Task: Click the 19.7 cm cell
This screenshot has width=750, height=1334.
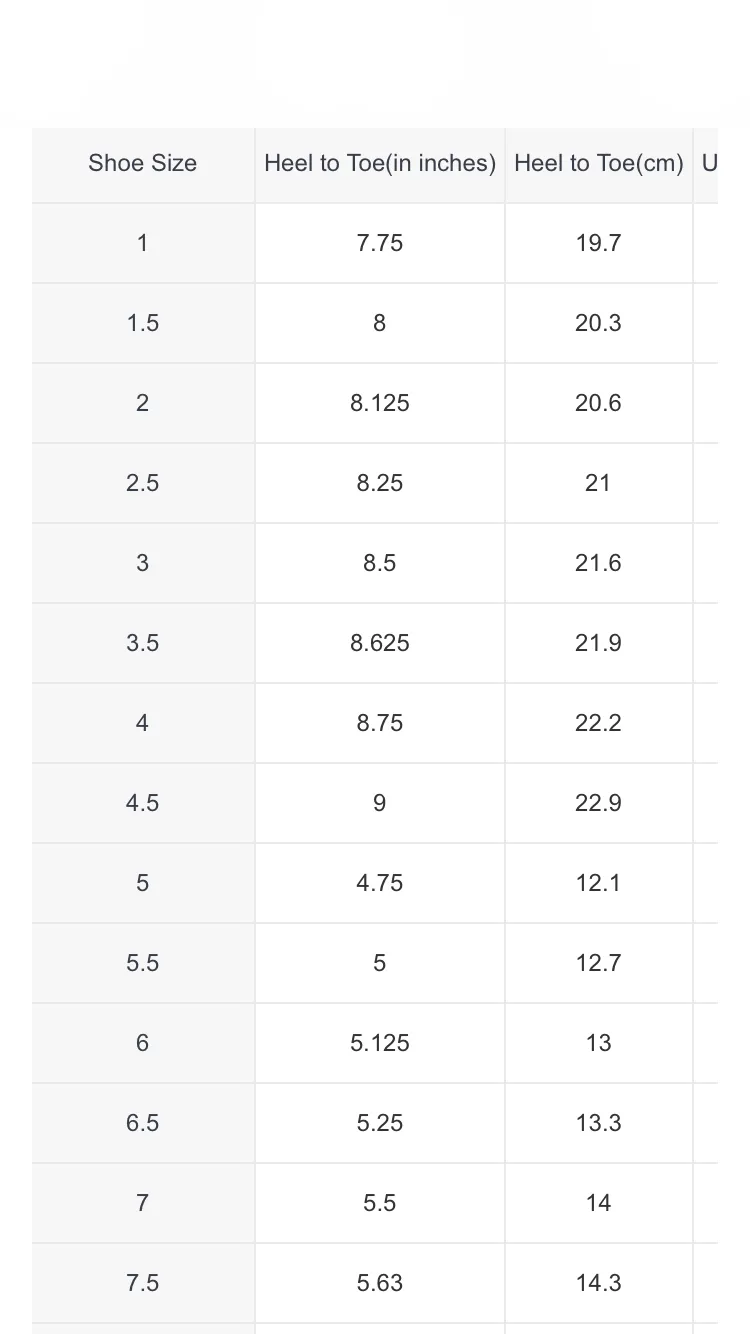Action: [x=599, y=243]
